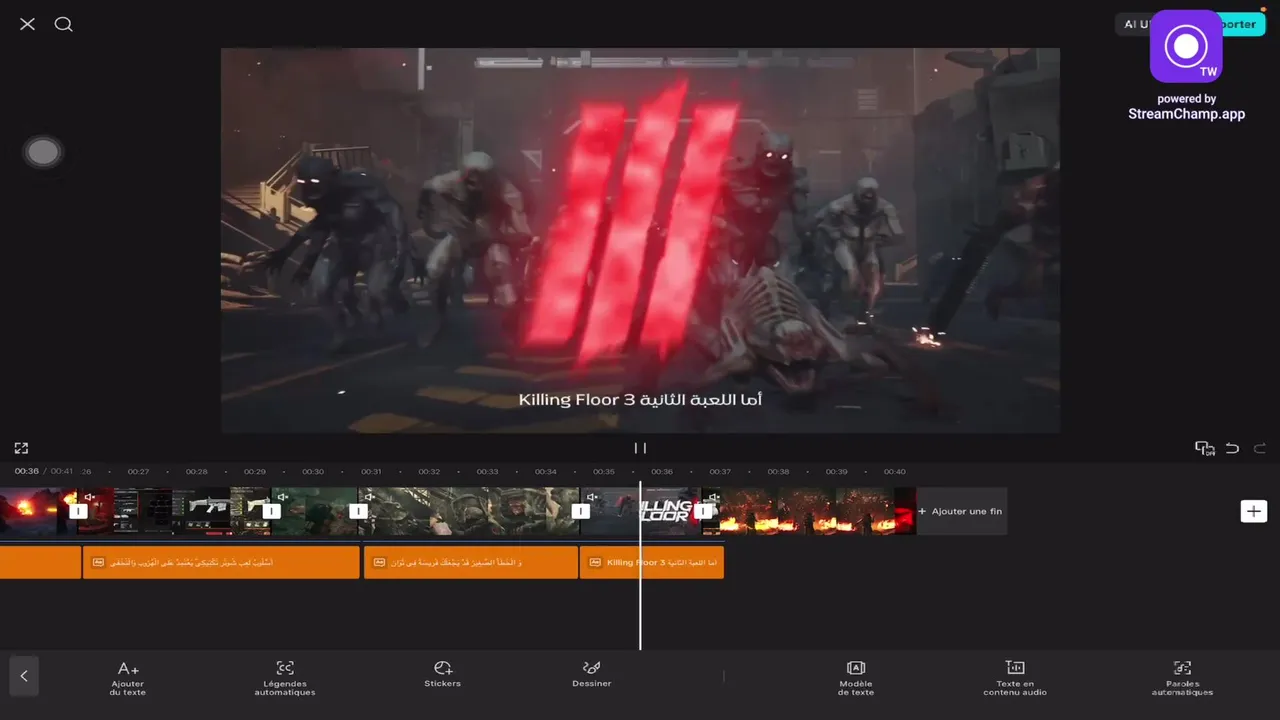The image size is (1280, 720).
Task: Open transition just after Killing Floor logo clip
Action: pos(704,511)
